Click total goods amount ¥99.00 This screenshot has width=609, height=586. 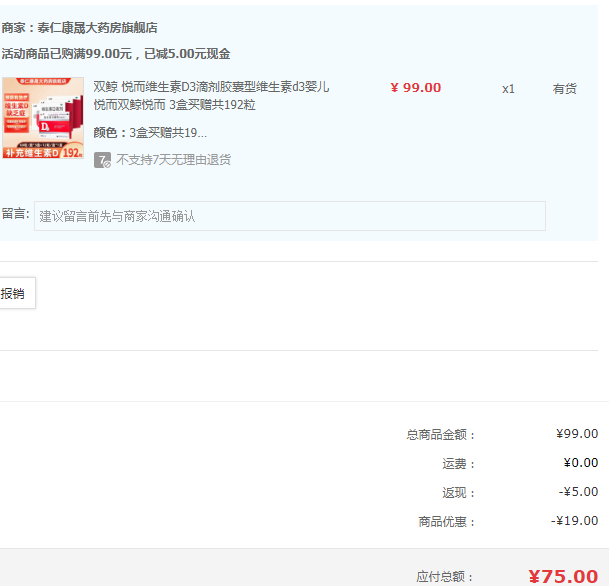click(x=577, y=434)
